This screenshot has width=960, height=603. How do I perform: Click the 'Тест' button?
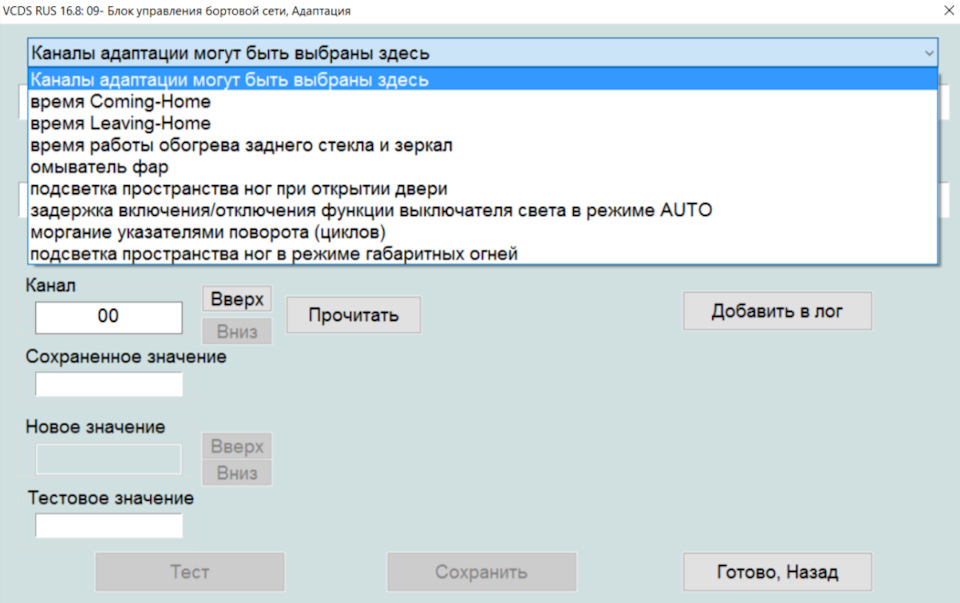(190, 572)
